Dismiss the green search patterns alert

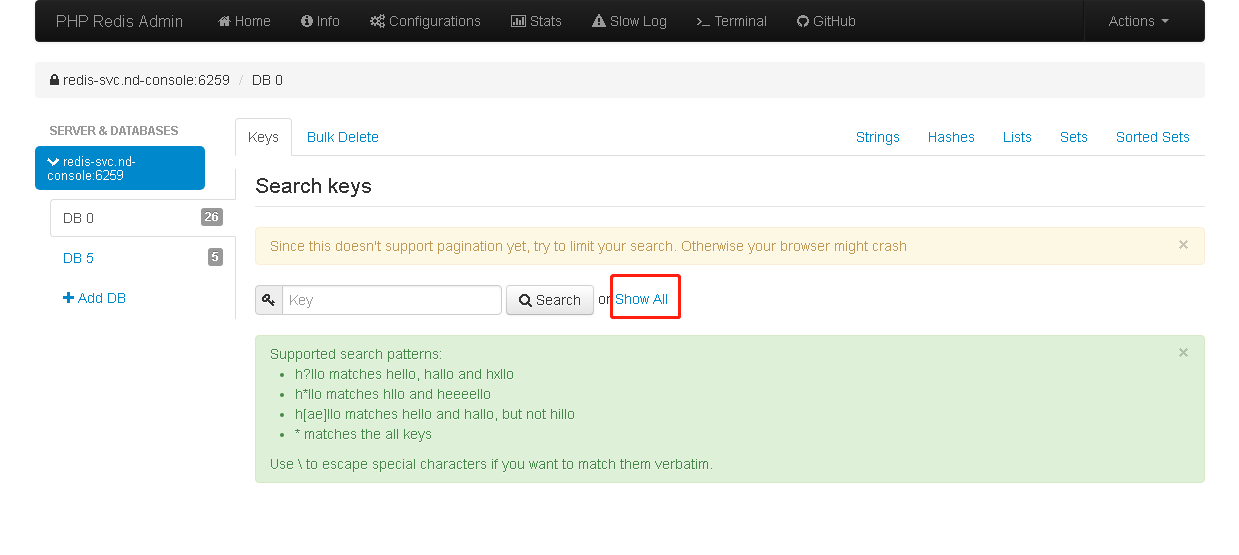[1183, 352]
